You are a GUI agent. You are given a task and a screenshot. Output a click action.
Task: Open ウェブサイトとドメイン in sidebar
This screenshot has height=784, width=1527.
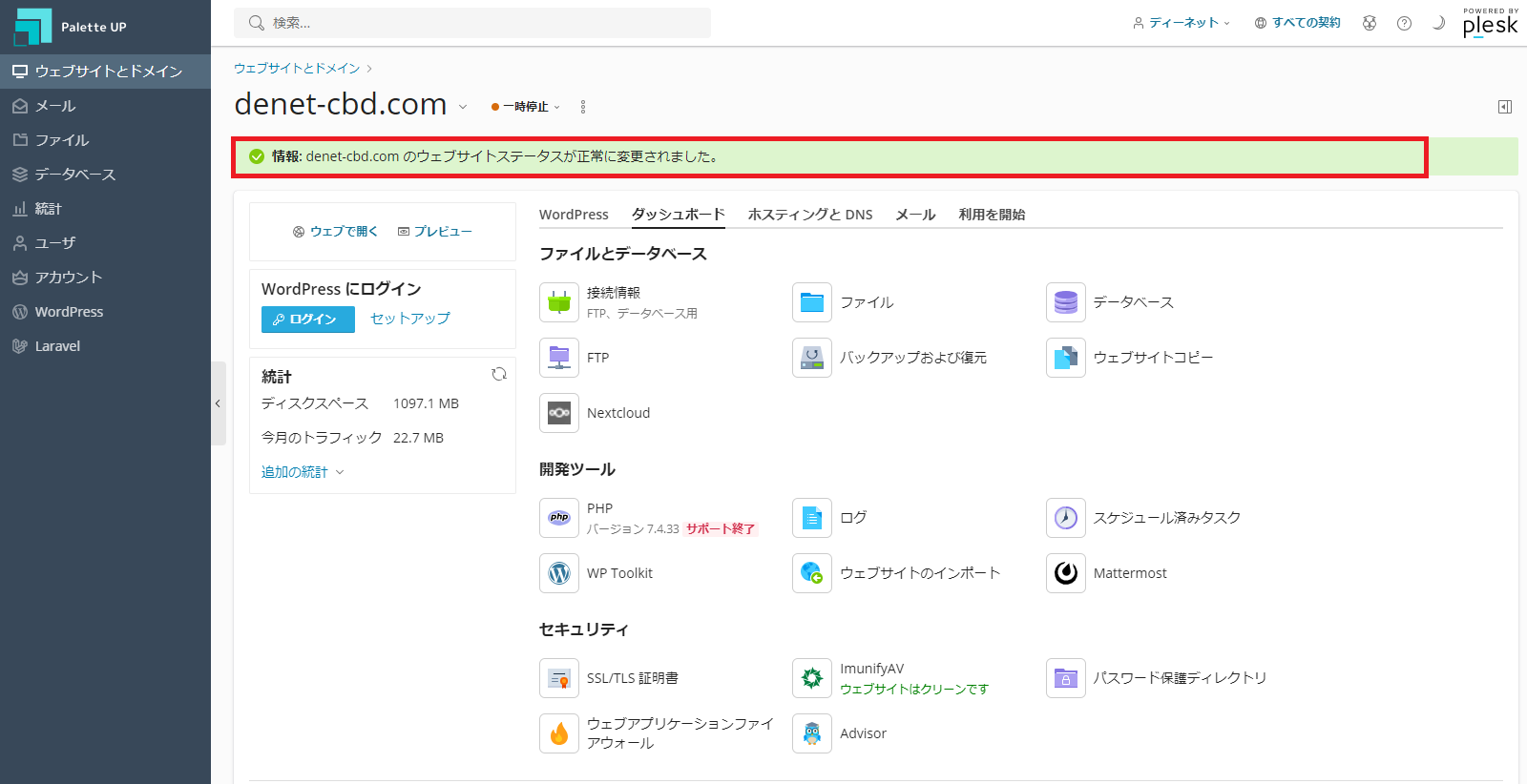(105, 72)
